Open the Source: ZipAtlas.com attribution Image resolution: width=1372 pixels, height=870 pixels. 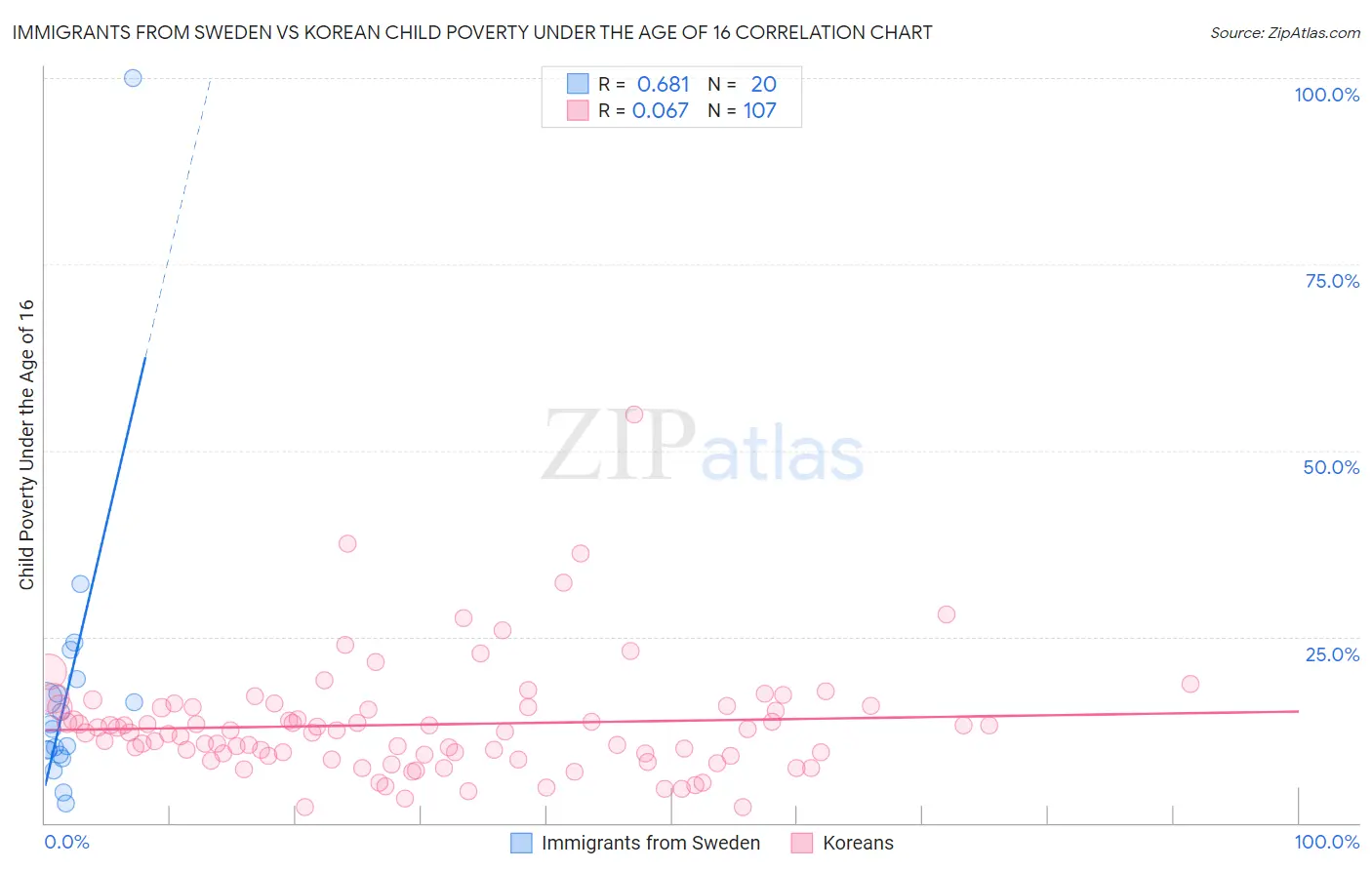click(x=1285, y=32)
